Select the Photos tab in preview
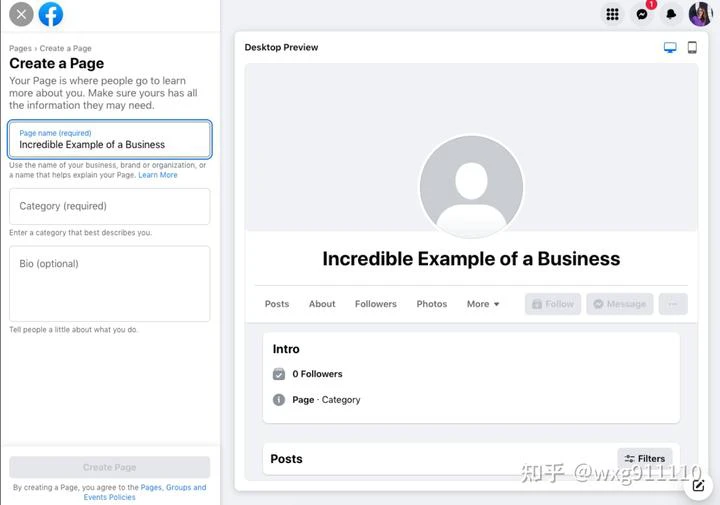Screen dimensions: 720x505 point(432,304)
